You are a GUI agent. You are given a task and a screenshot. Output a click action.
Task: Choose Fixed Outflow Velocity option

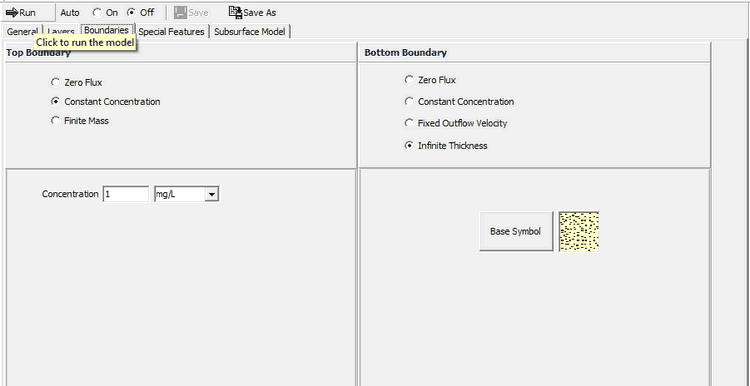pyautogui.click(x=409, y=123)
